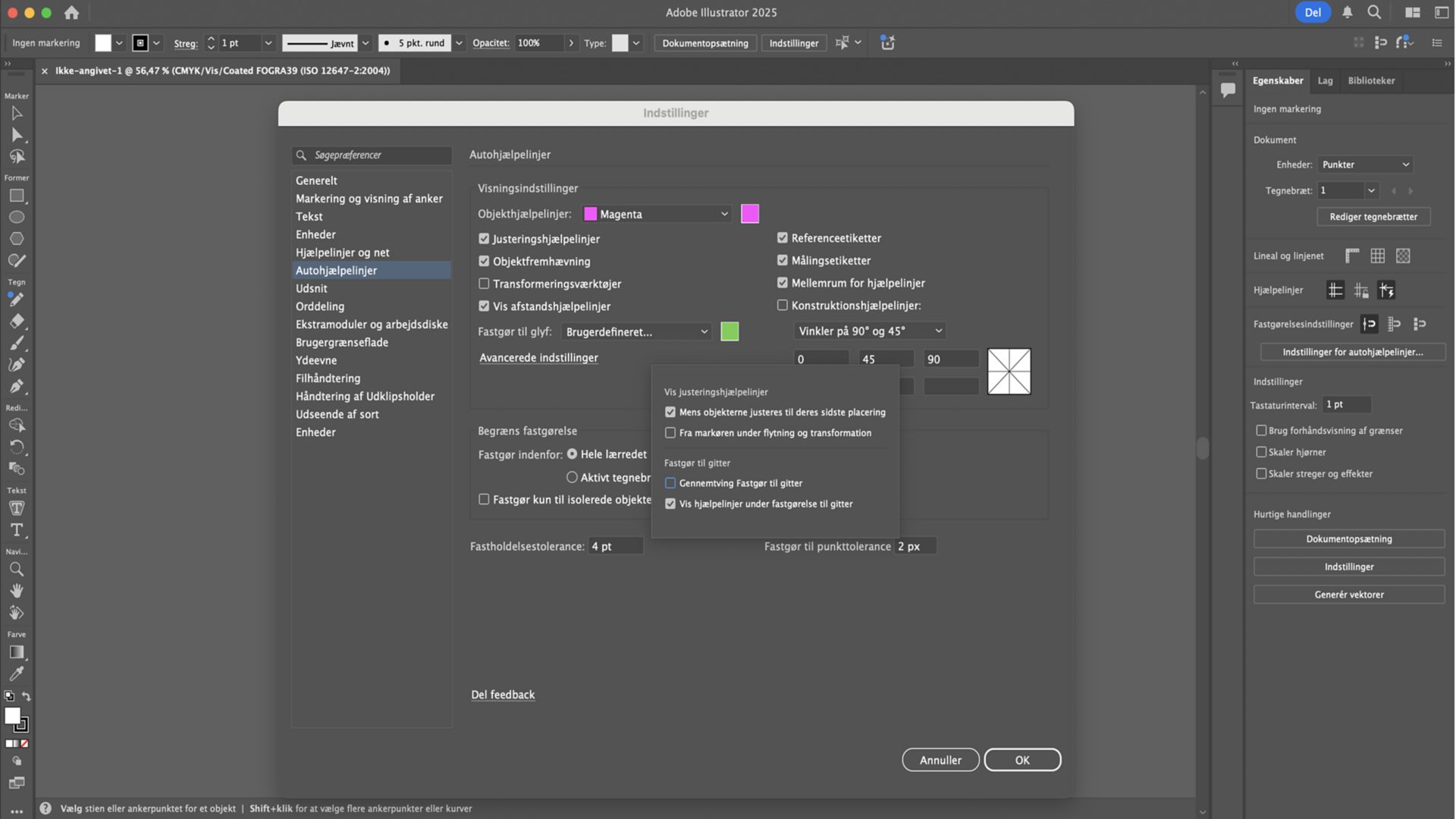
Task: Click the green glyph snap color swatch
Action: click(x=730, y=332)
